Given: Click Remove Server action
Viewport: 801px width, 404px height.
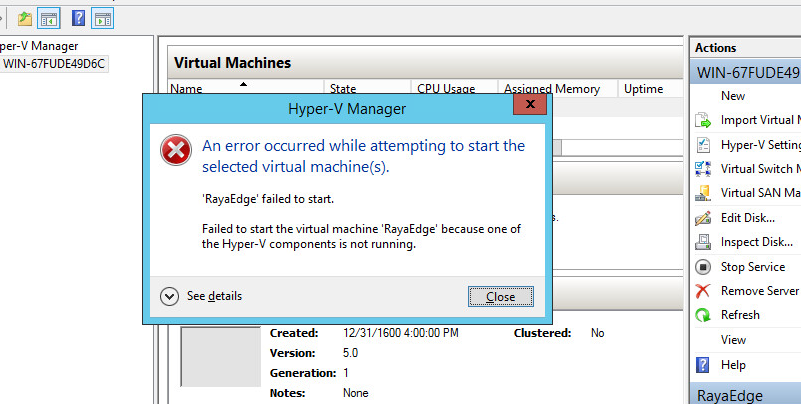Looking at the screenshot, I should coord(760,291).
